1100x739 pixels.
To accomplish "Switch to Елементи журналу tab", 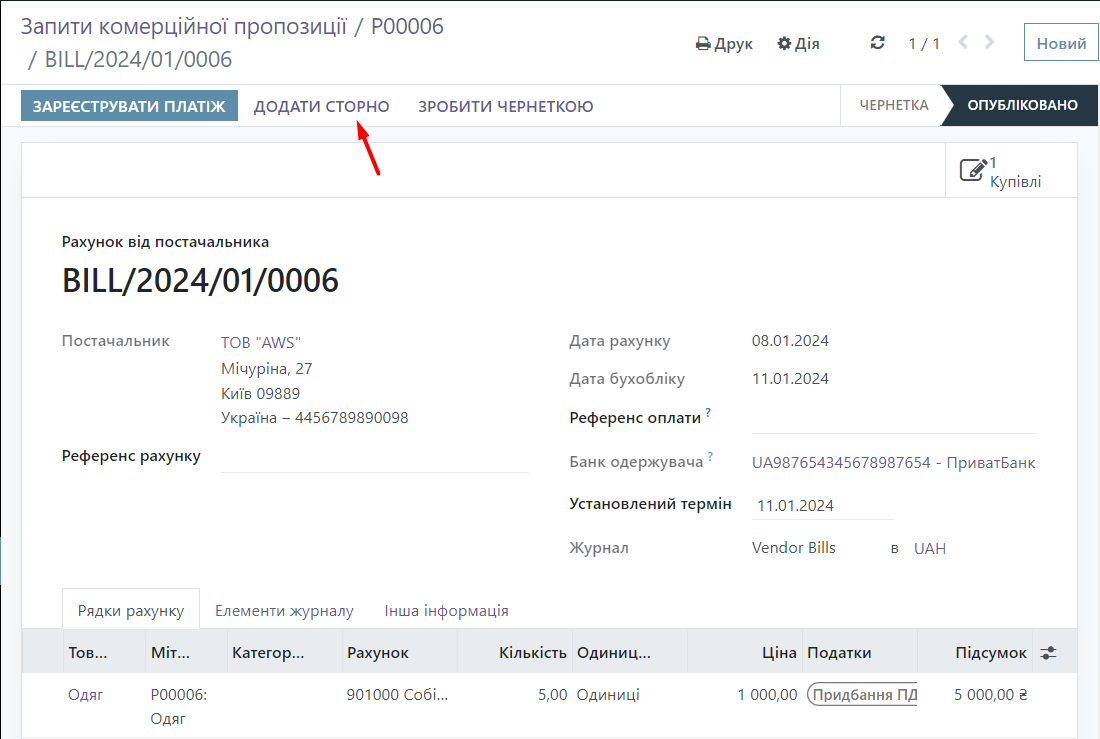I will pos(284,610).
